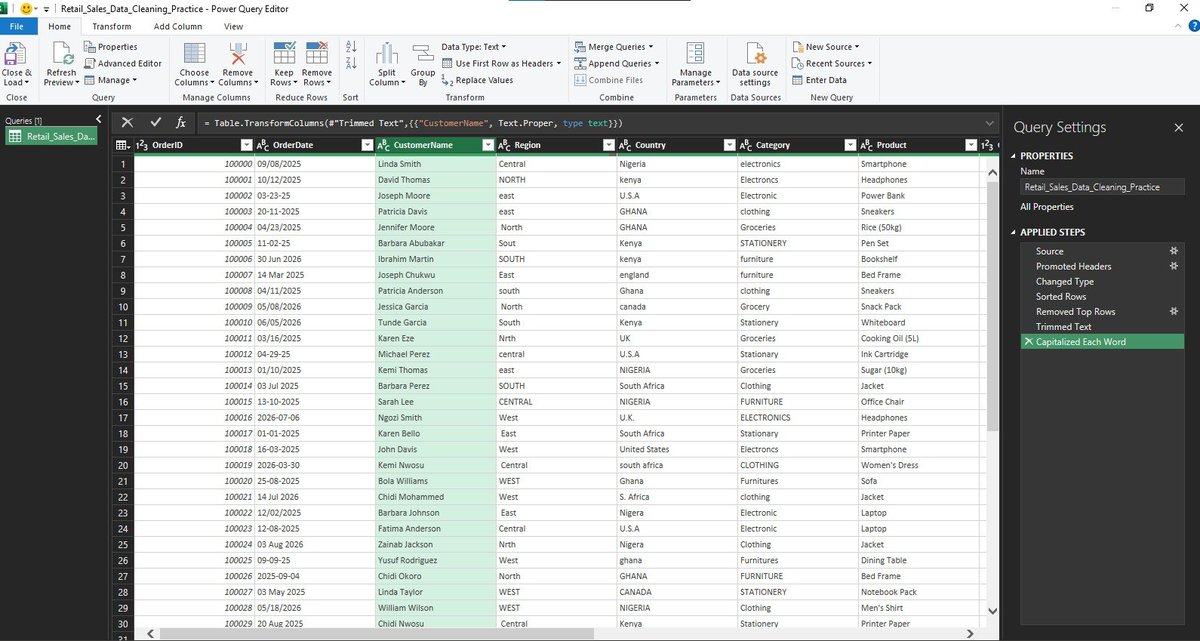Open Category column filter dropdown
This screenshot has height=641, width=1200.
click(850, 145)
